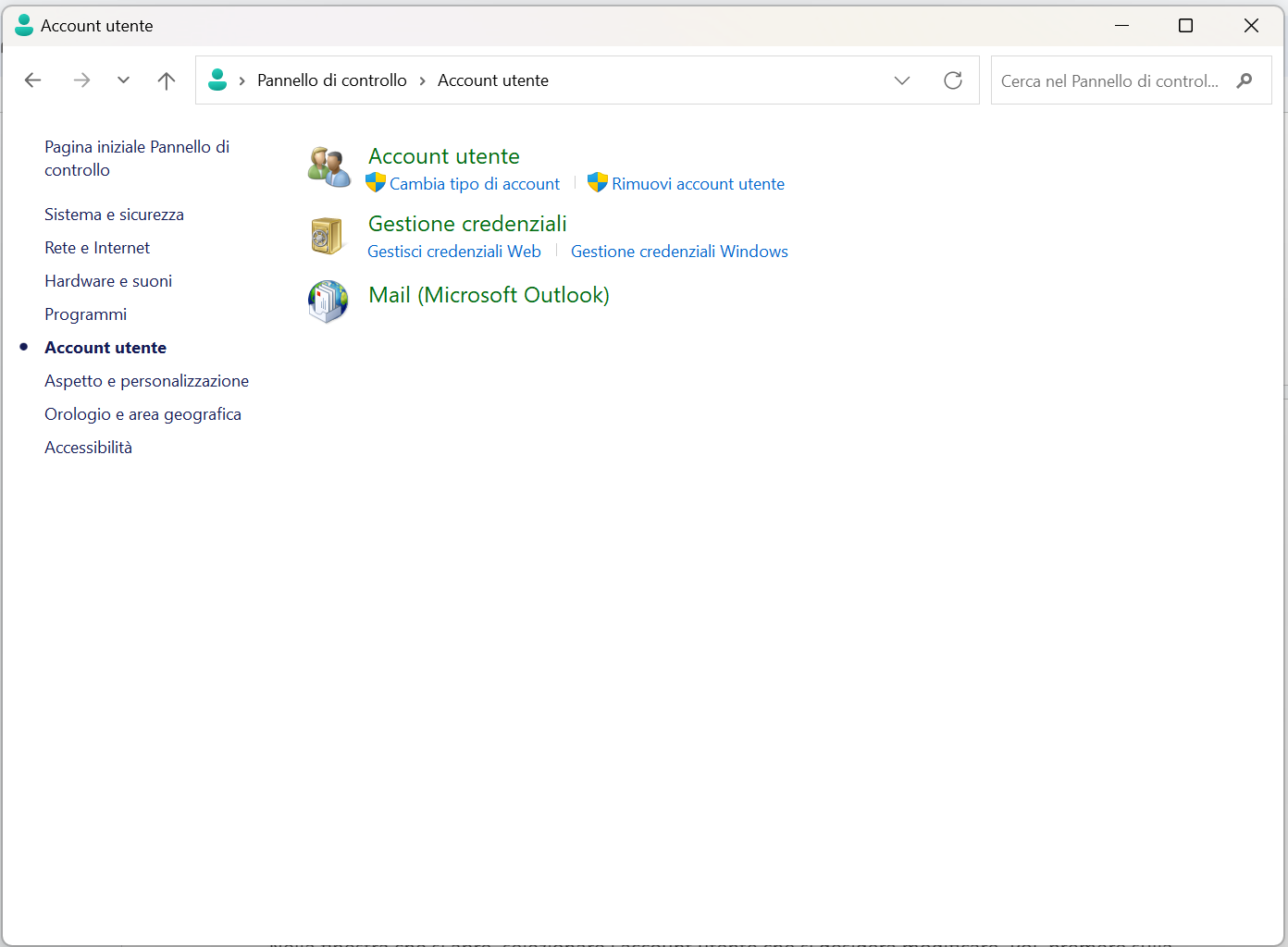Go to Pagina iniziale Pannello di controllo
Viewport: 1288px width, 947px height.
pos(136,158)
